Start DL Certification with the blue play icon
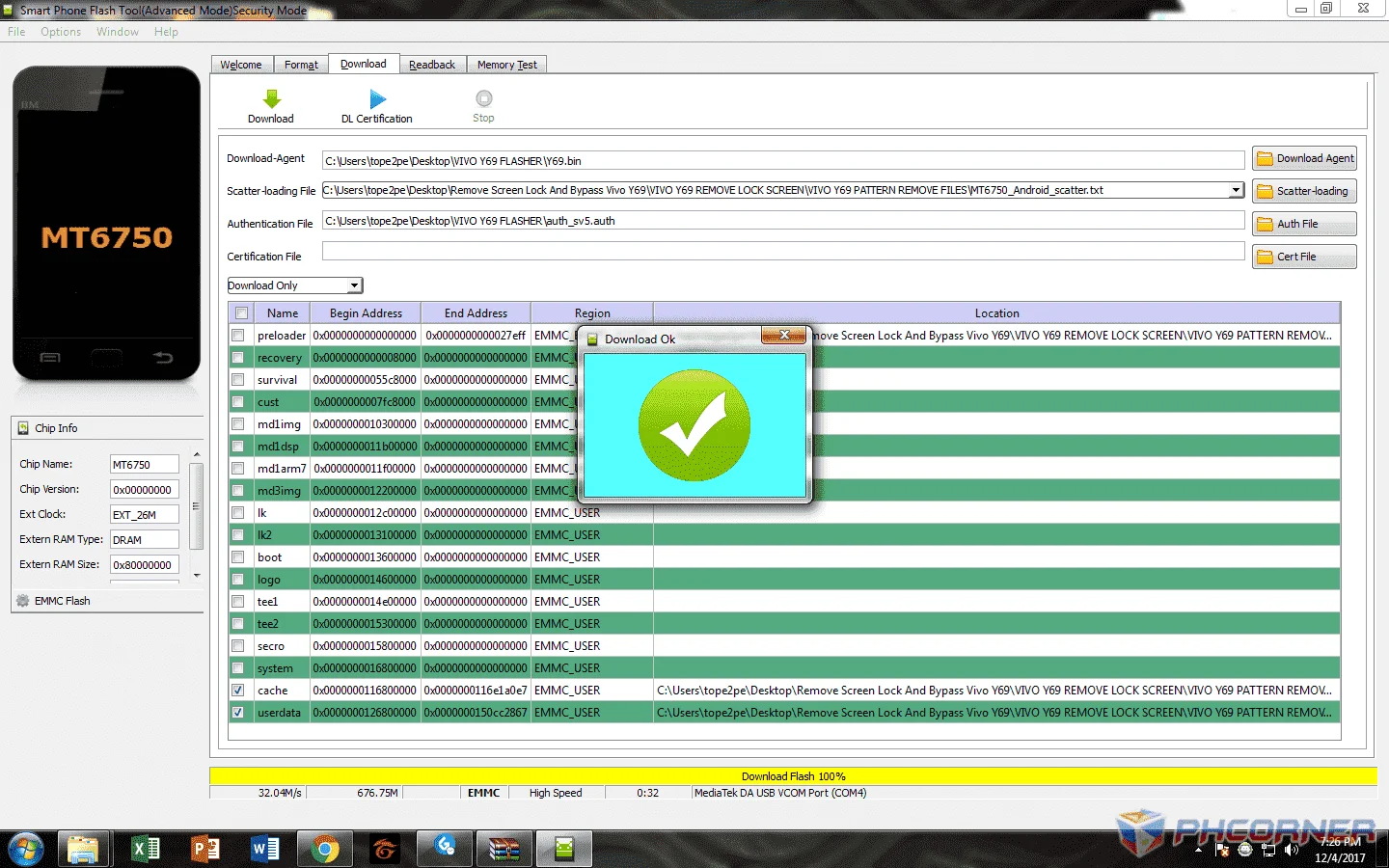The height and width of the screenshot is (868, 1389). pyautogui.click(x=377, y=98)
